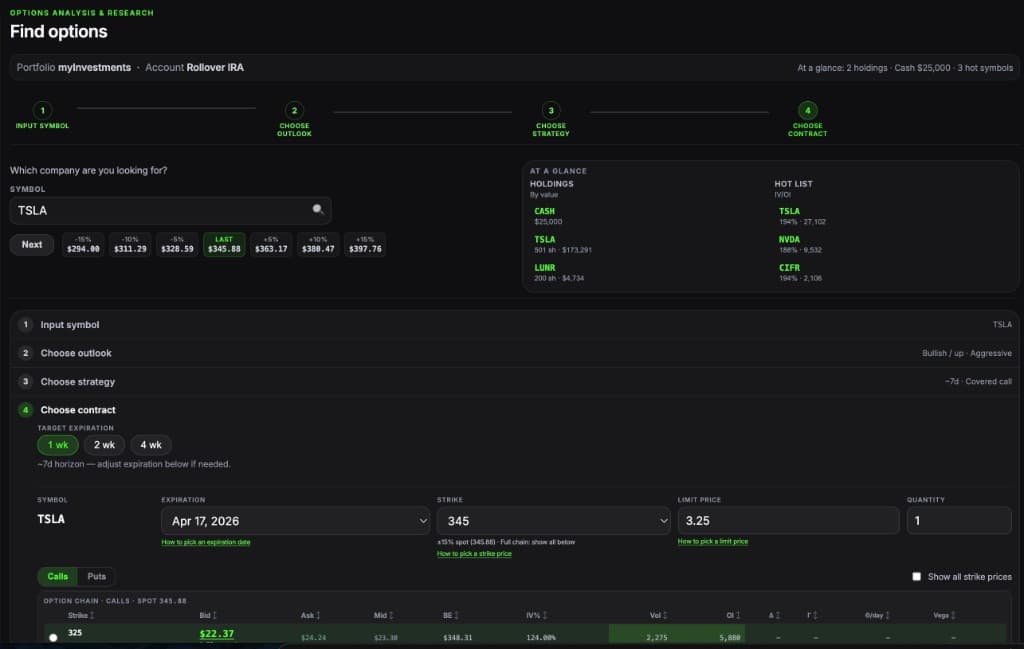Switch target expiration to 2 wk
The image size is (1024, 649).
click(x=104, y=444)
